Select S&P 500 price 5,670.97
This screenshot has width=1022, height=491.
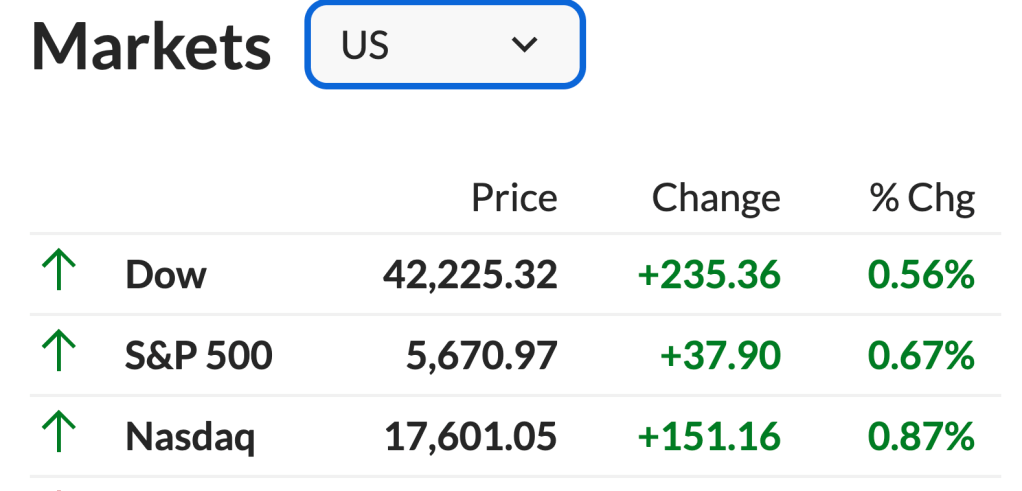click(481, 356)
